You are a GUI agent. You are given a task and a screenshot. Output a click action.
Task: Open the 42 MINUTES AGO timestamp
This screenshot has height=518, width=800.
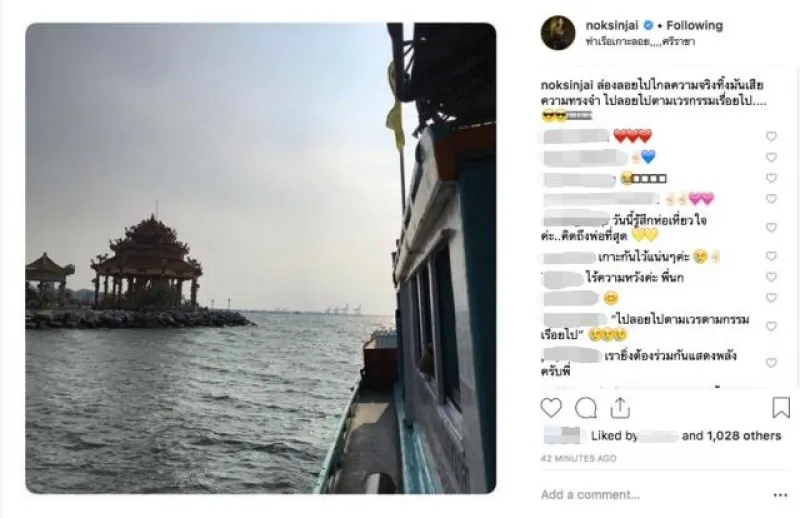(x=579, y=458)
